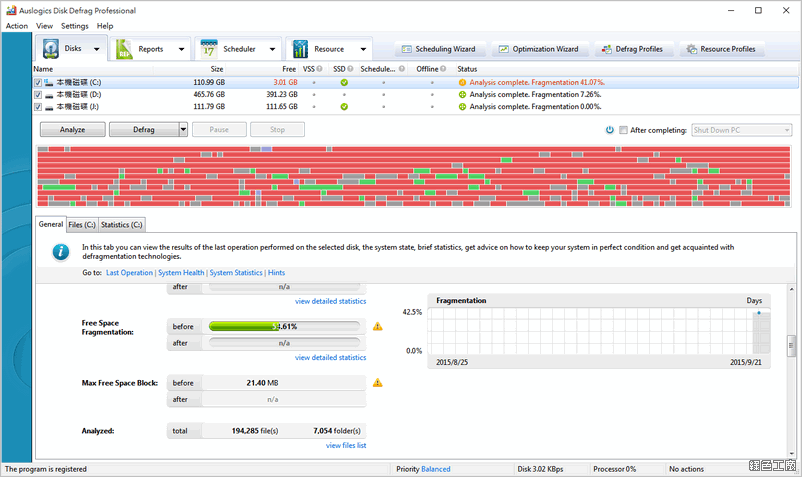The height and width of the screenshot is (477, 802).
Task: Click the orange status icon for drive C:
Action: (x=462, y=82)
